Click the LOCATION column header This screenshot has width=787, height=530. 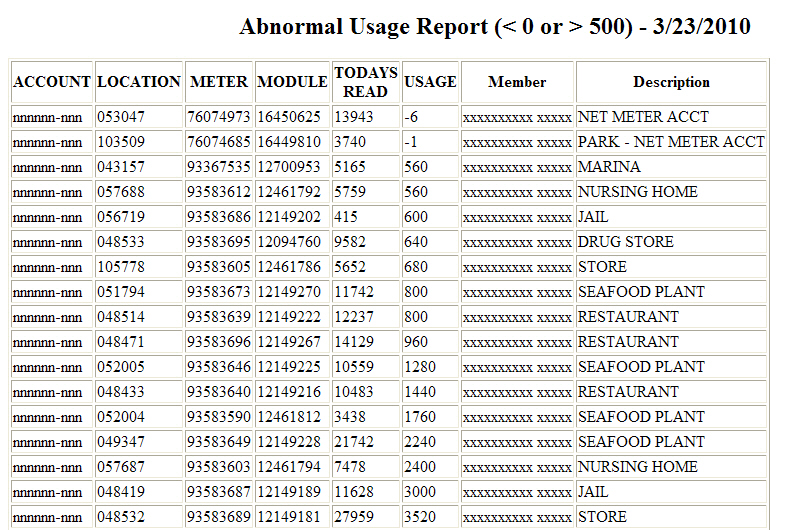pyautogui.click(x=139, y=82)
